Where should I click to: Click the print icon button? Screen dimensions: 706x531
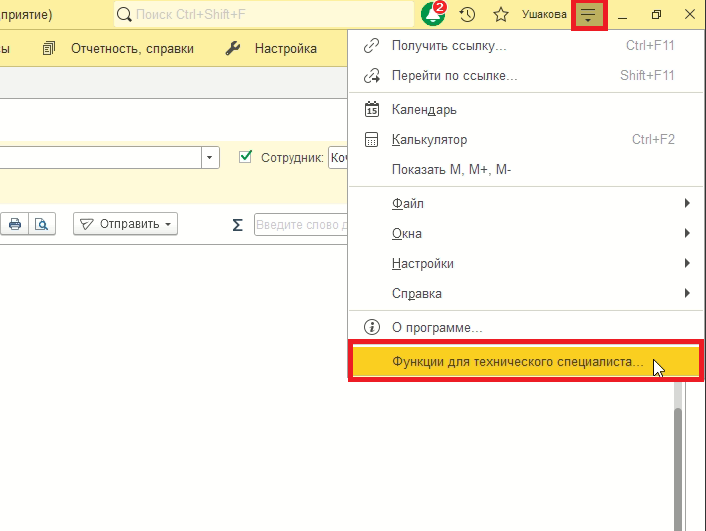click(x=15, y=224)
